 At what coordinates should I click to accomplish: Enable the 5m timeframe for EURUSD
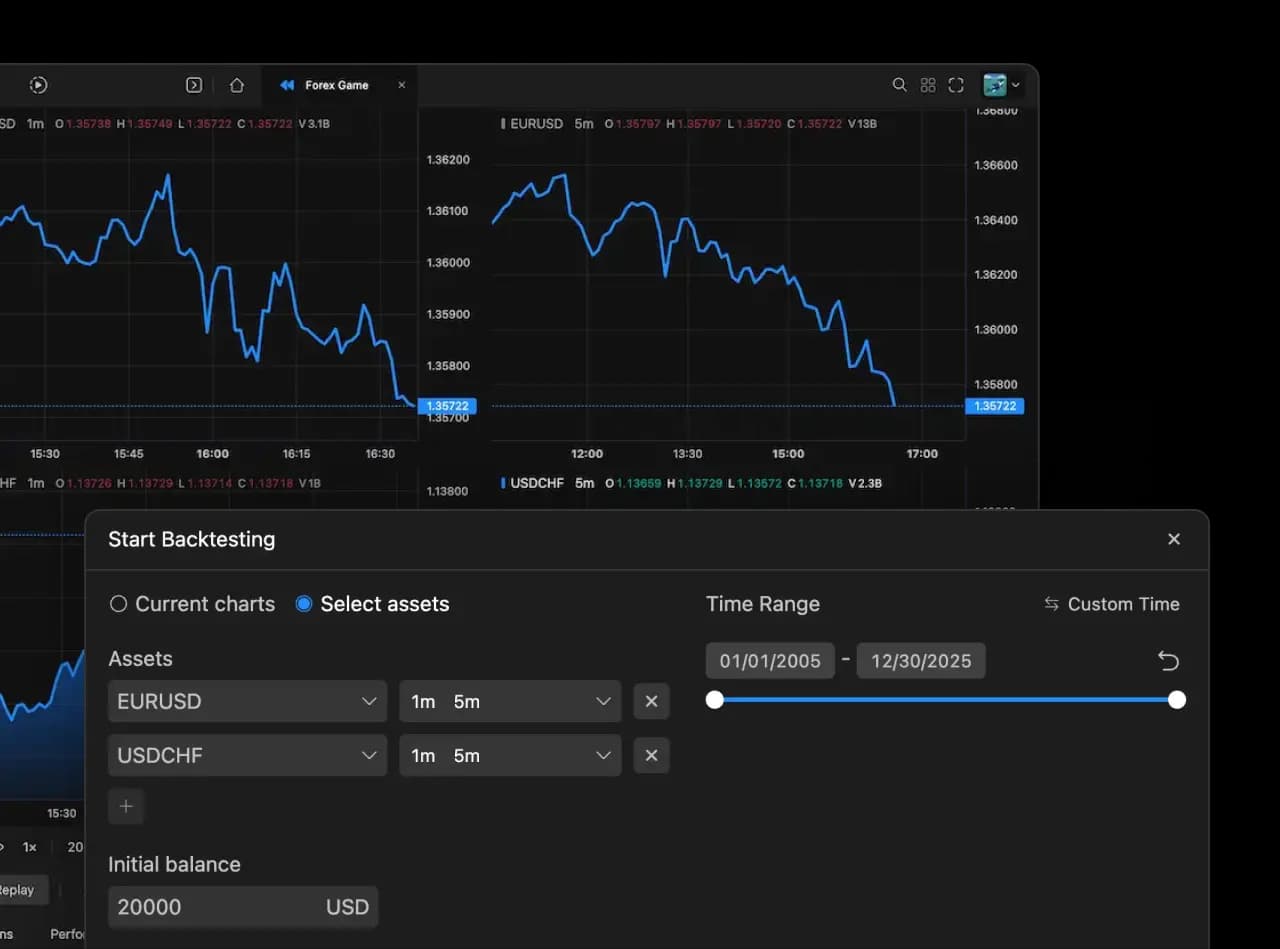[467, 701]
